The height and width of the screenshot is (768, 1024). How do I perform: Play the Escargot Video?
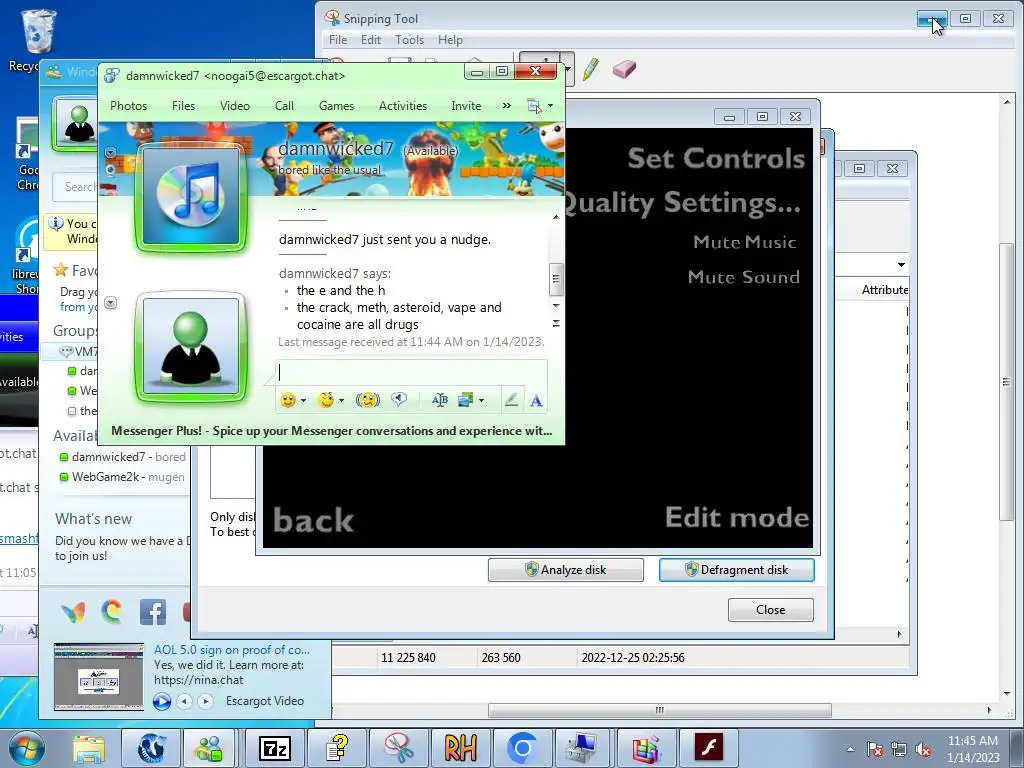tap(162, 702)
